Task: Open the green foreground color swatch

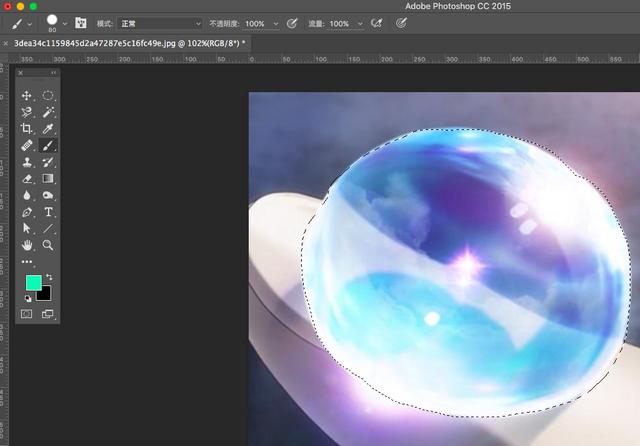Action: click(33, 283)
